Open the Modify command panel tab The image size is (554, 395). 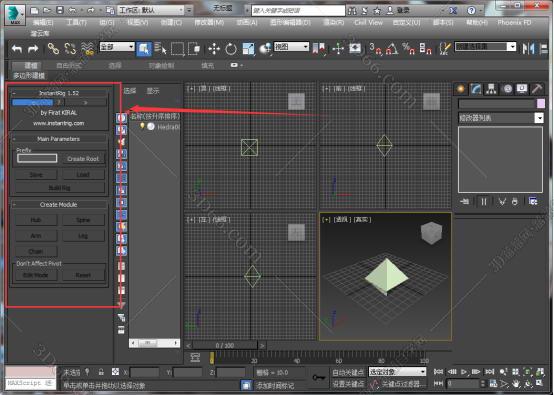[x=476, y=89]
